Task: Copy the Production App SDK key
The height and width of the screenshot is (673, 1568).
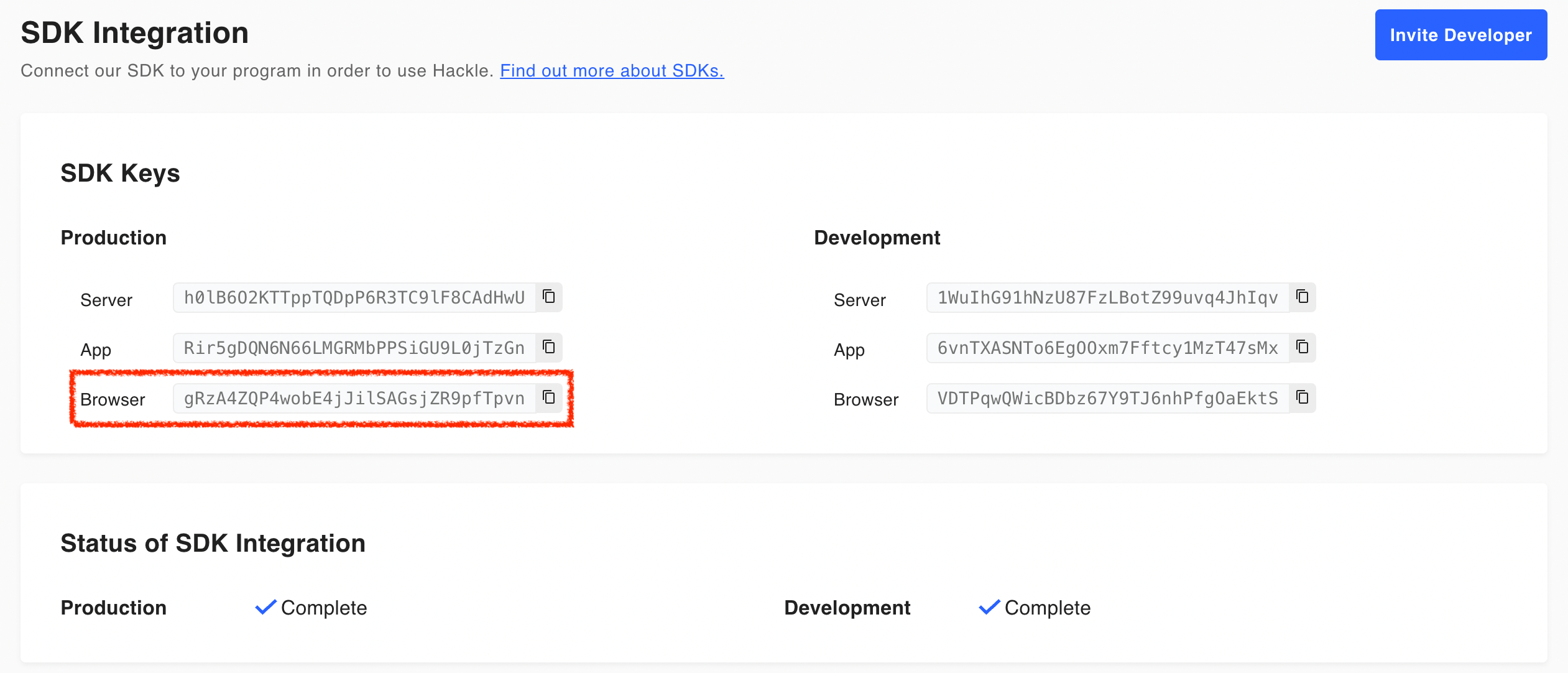Action: 548,347
